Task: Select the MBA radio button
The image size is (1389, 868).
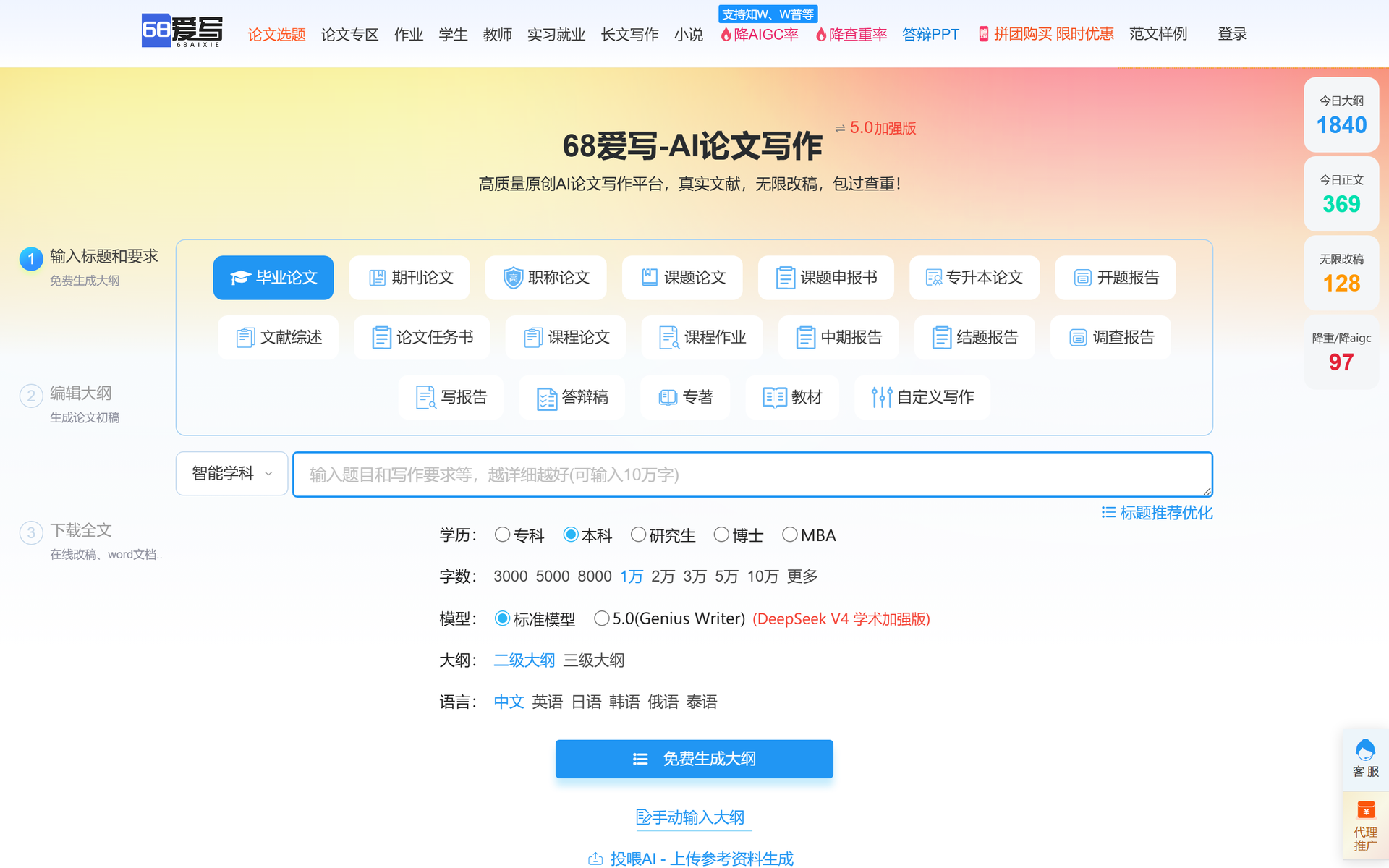Action: point(790,535)
